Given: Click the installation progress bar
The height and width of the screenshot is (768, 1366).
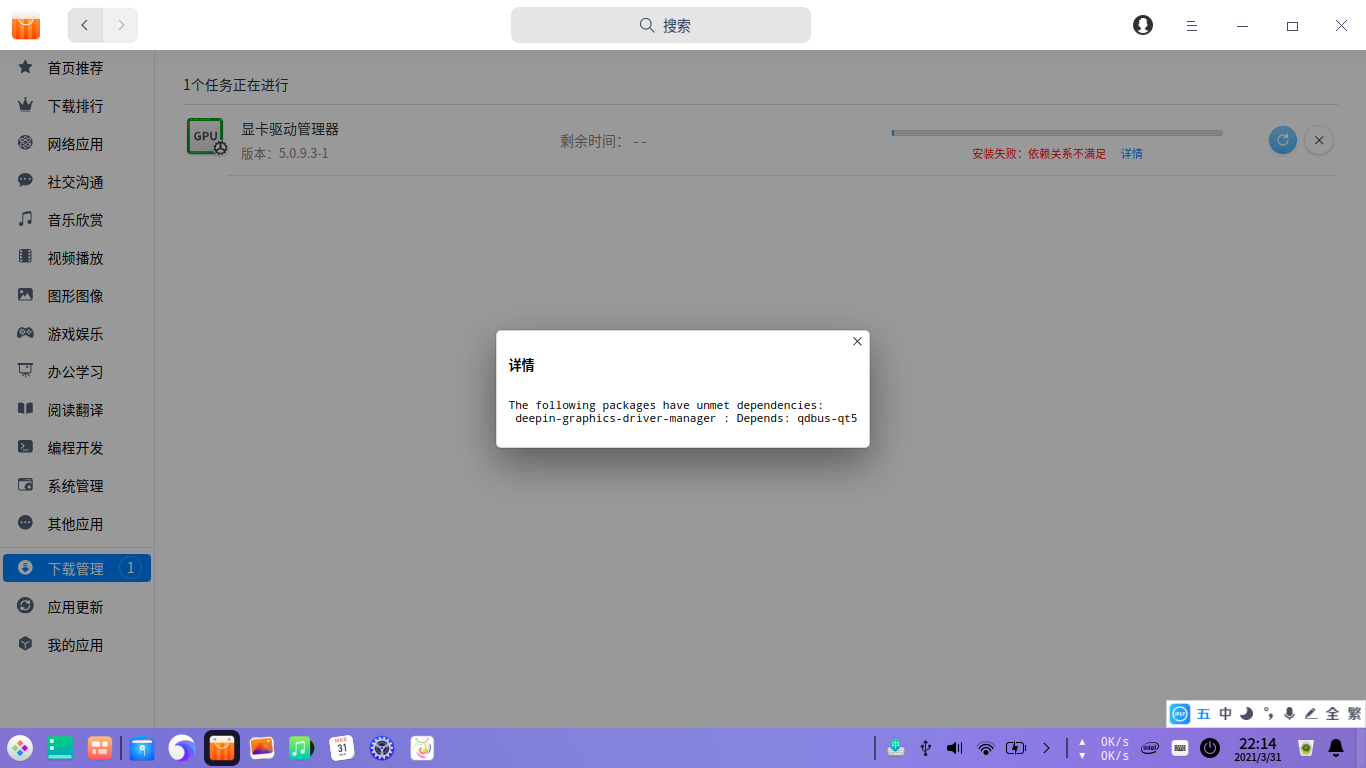Looking at the screenshot, I should point(1056,132).
